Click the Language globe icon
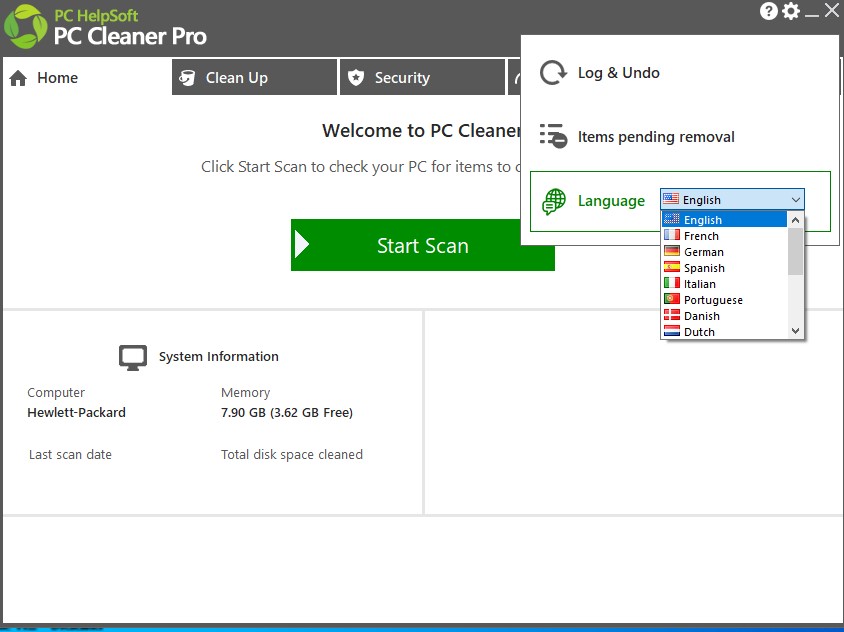 point(553,201)
